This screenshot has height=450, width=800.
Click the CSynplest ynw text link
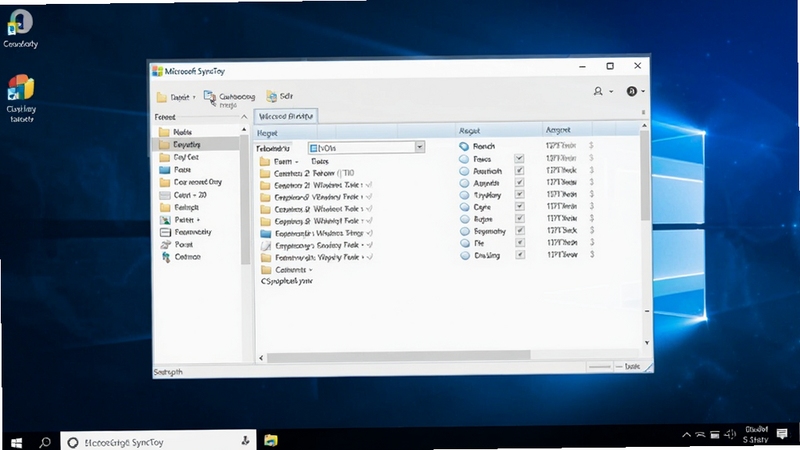pos(287,281)
